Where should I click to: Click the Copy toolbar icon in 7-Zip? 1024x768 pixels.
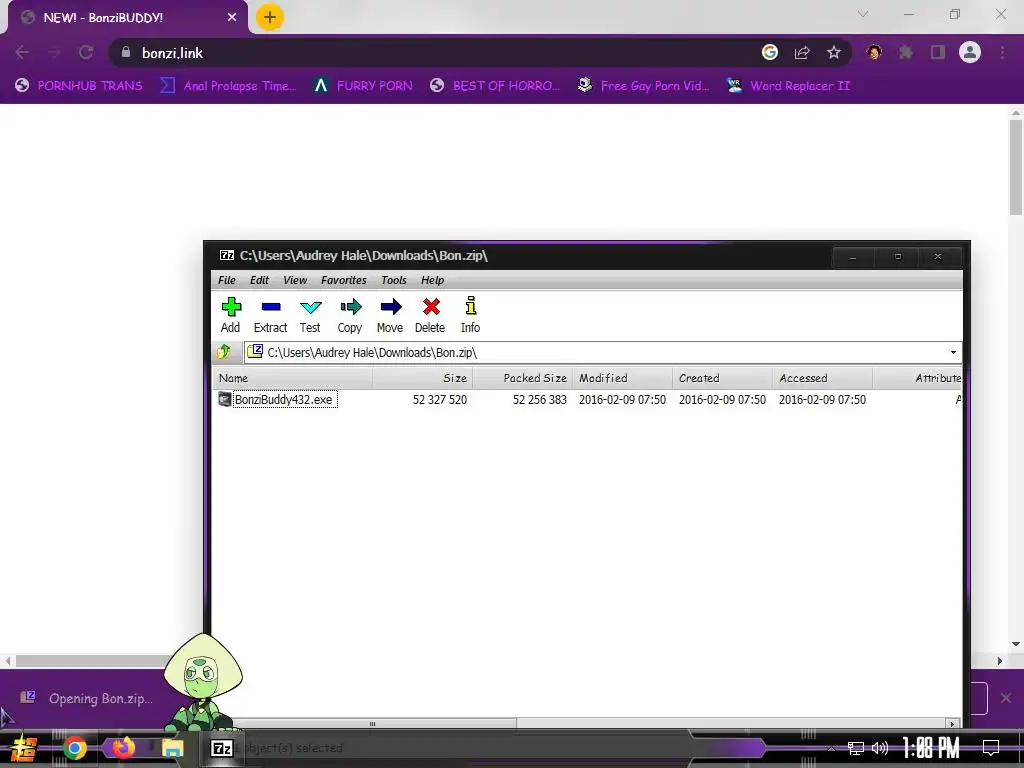point(350,315)
